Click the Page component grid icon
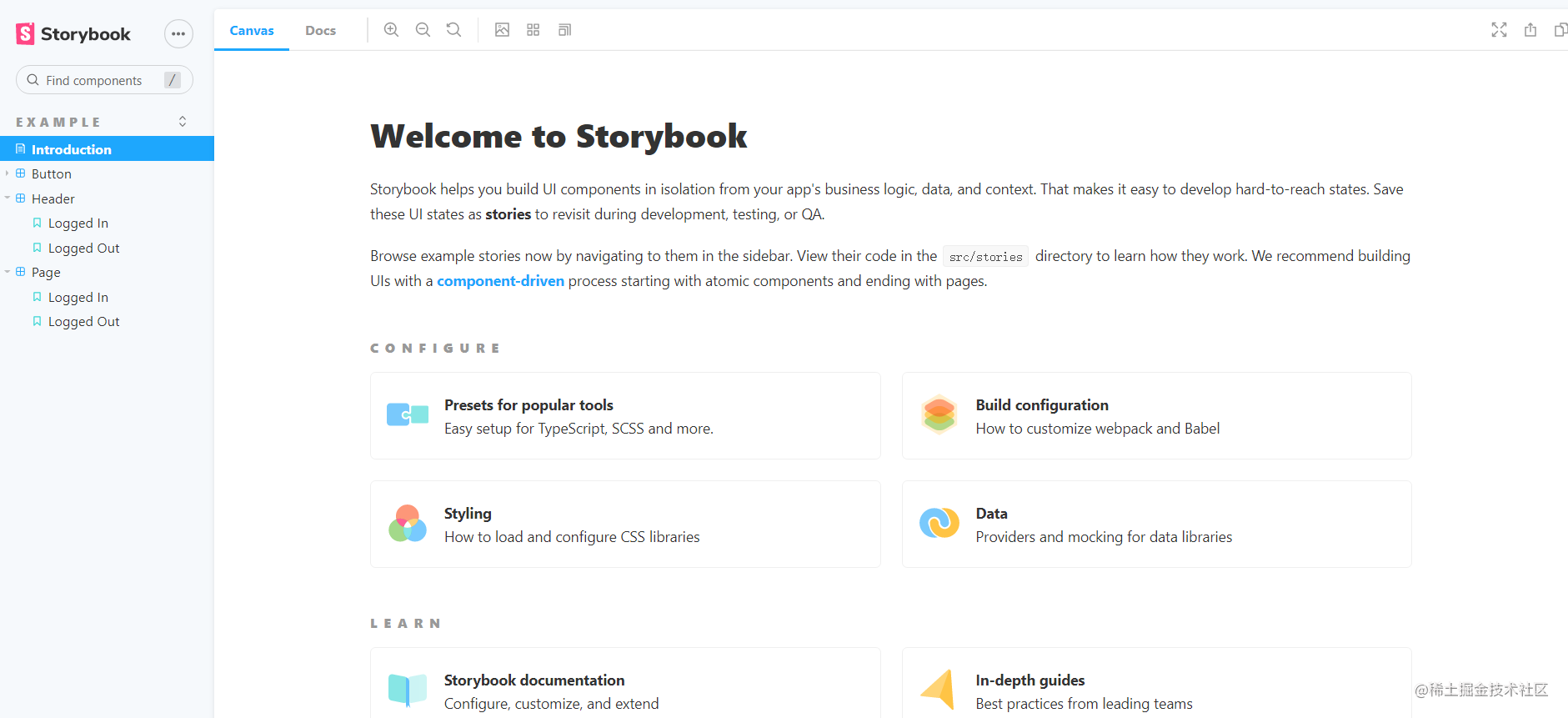 point(21,272)
